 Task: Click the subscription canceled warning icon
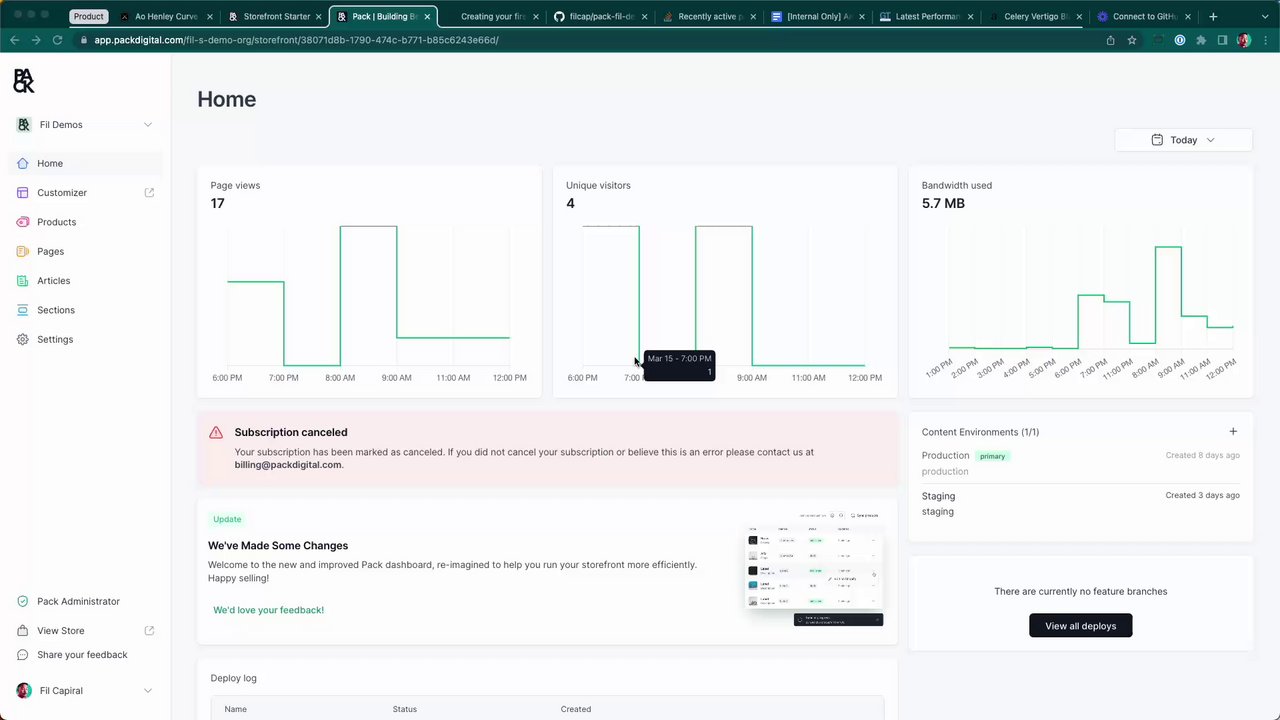pos(216,433)
